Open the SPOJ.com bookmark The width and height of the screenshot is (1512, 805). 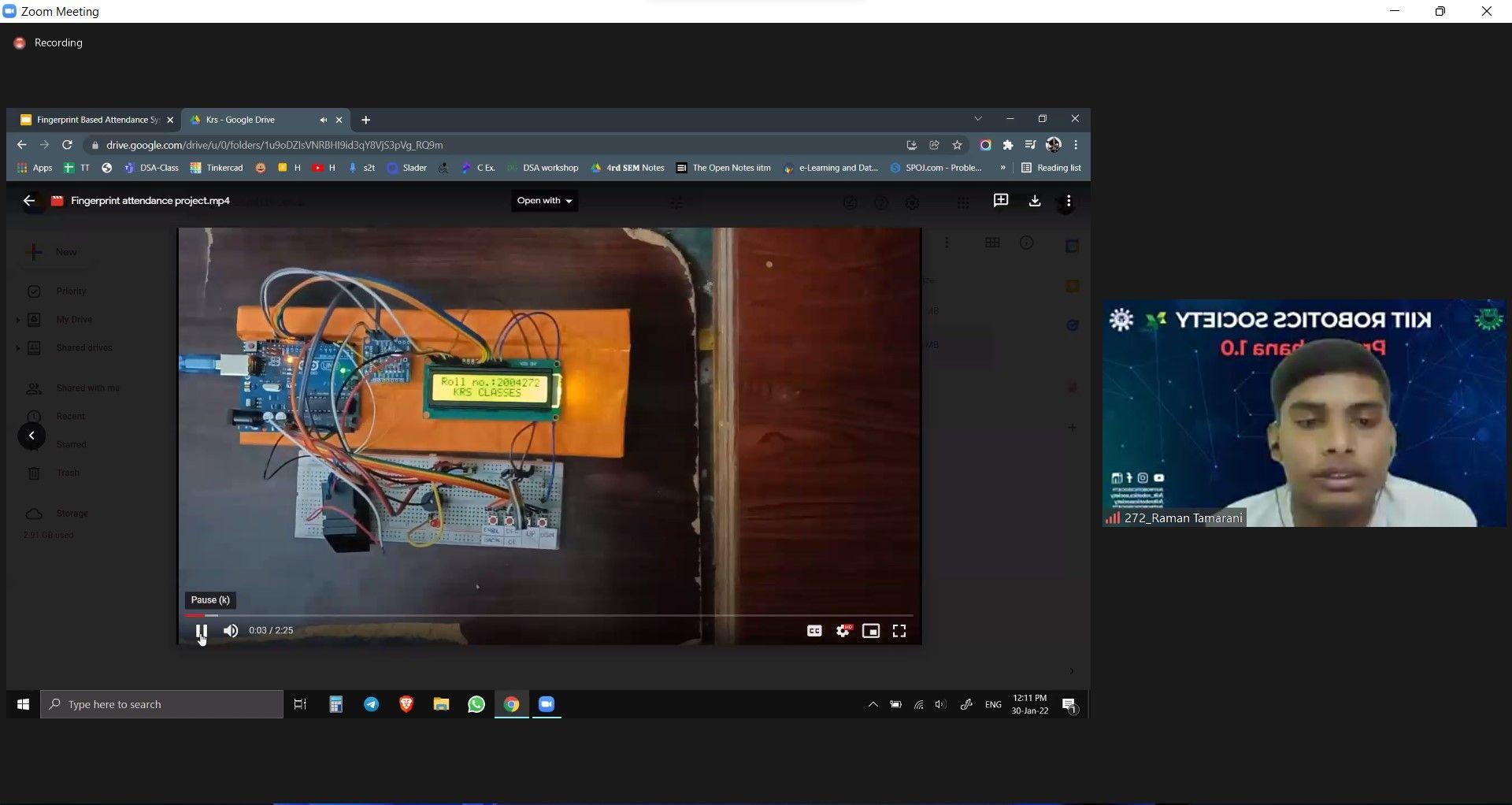[x=936, y=168]
